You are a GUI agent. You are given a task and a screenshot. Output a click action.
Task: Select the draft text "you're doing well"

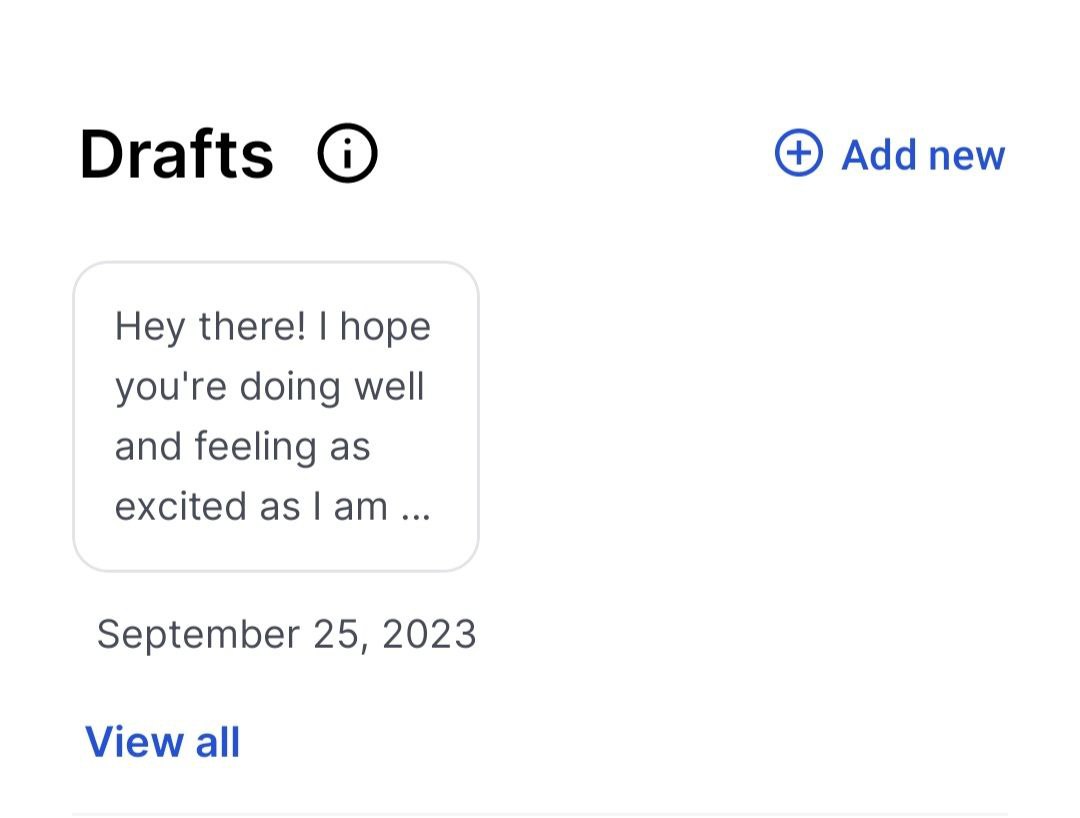269,386
